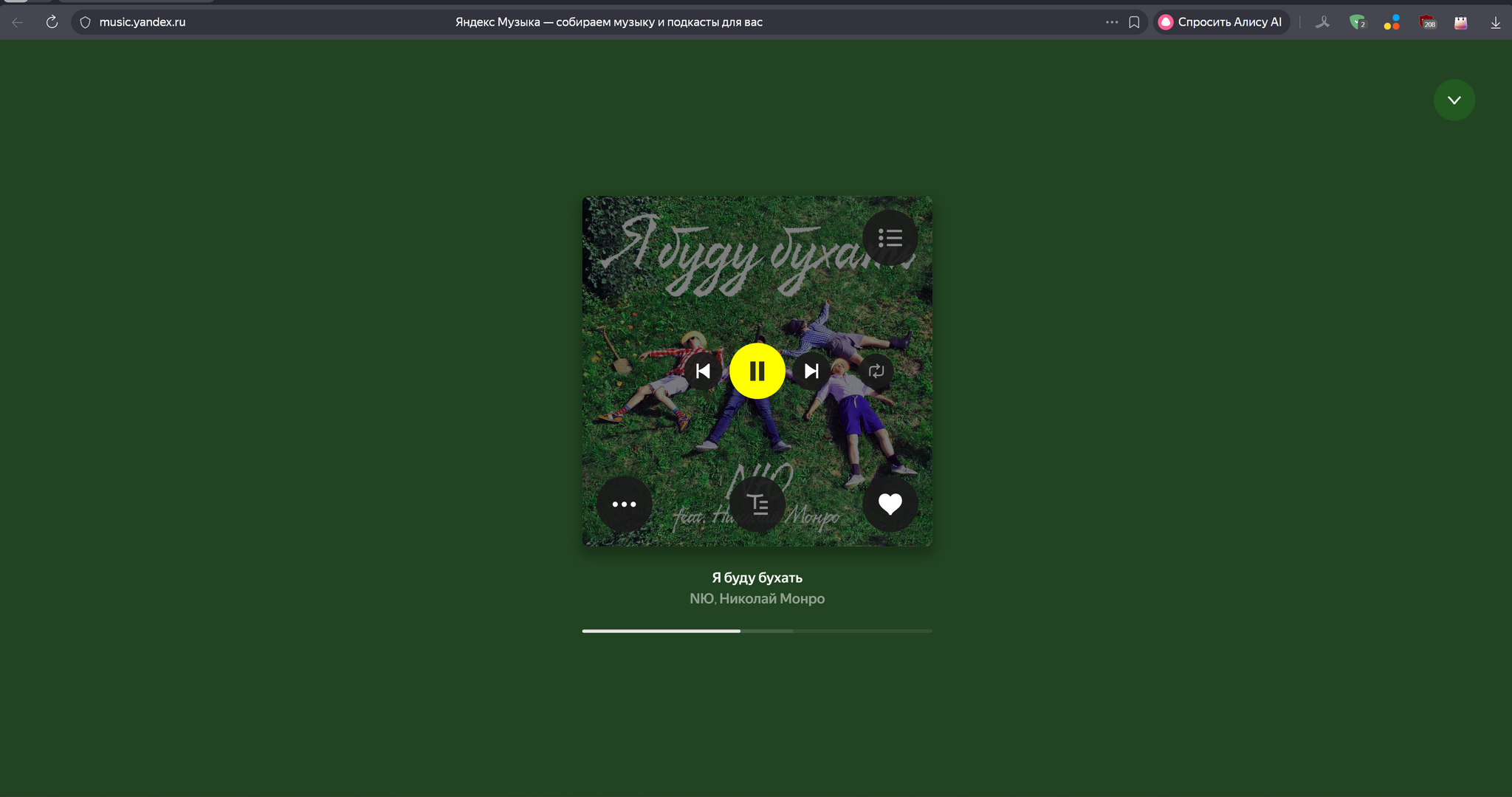Focus the music.yandex.ru address field
The image size is (1512, 797).
click(142, 22)
